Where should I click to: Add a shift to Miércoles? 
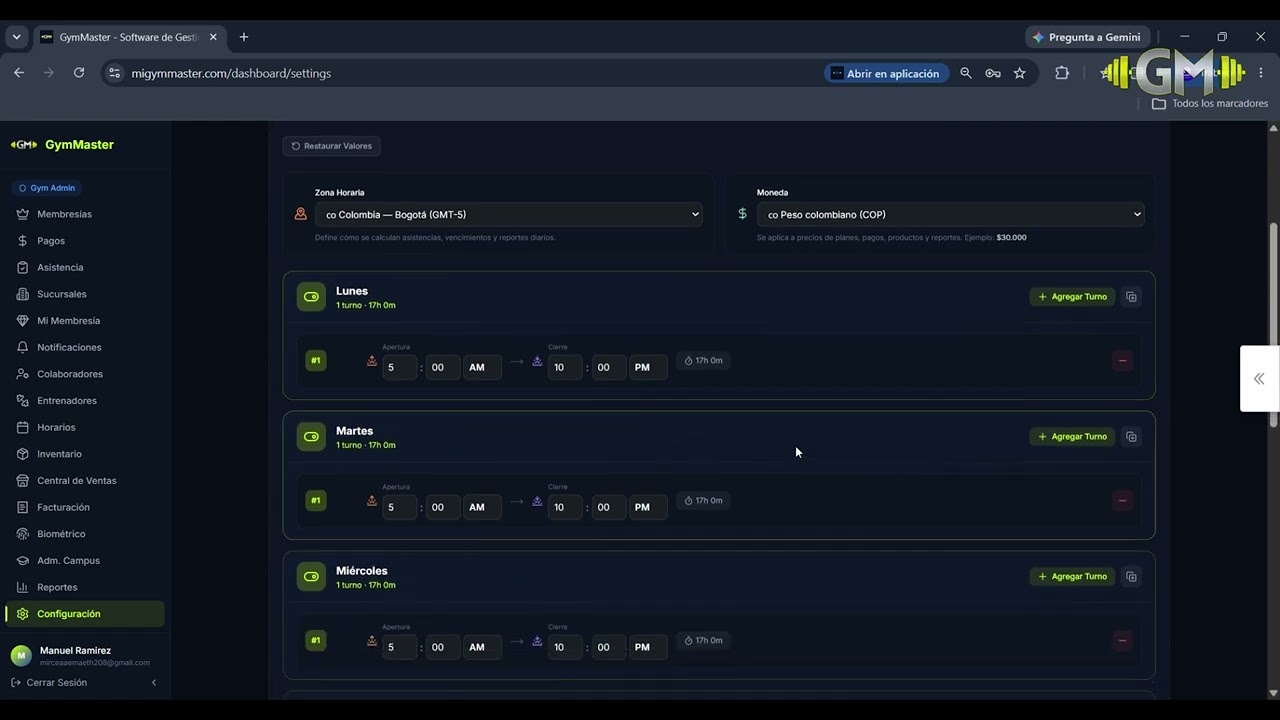click(x=1072, y=577)
